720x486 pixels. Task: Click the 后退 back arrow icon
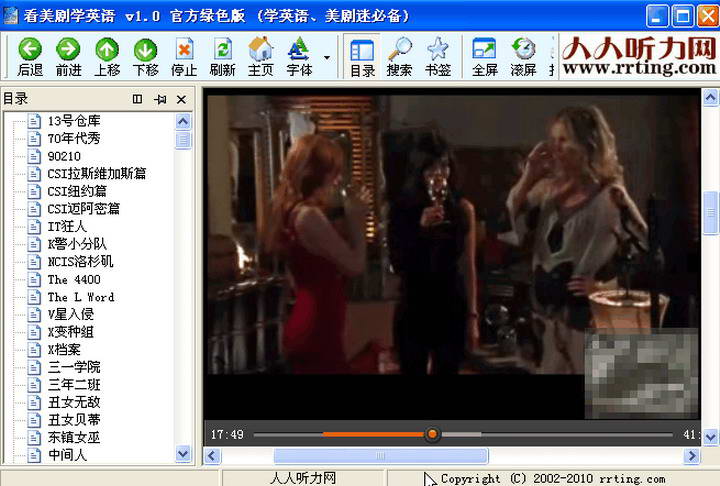click(30, 49)
